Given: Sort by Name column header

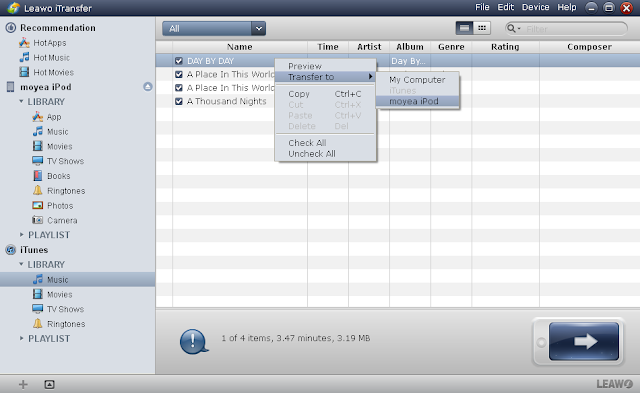Looking at the screenshot, I should point(240,47).
